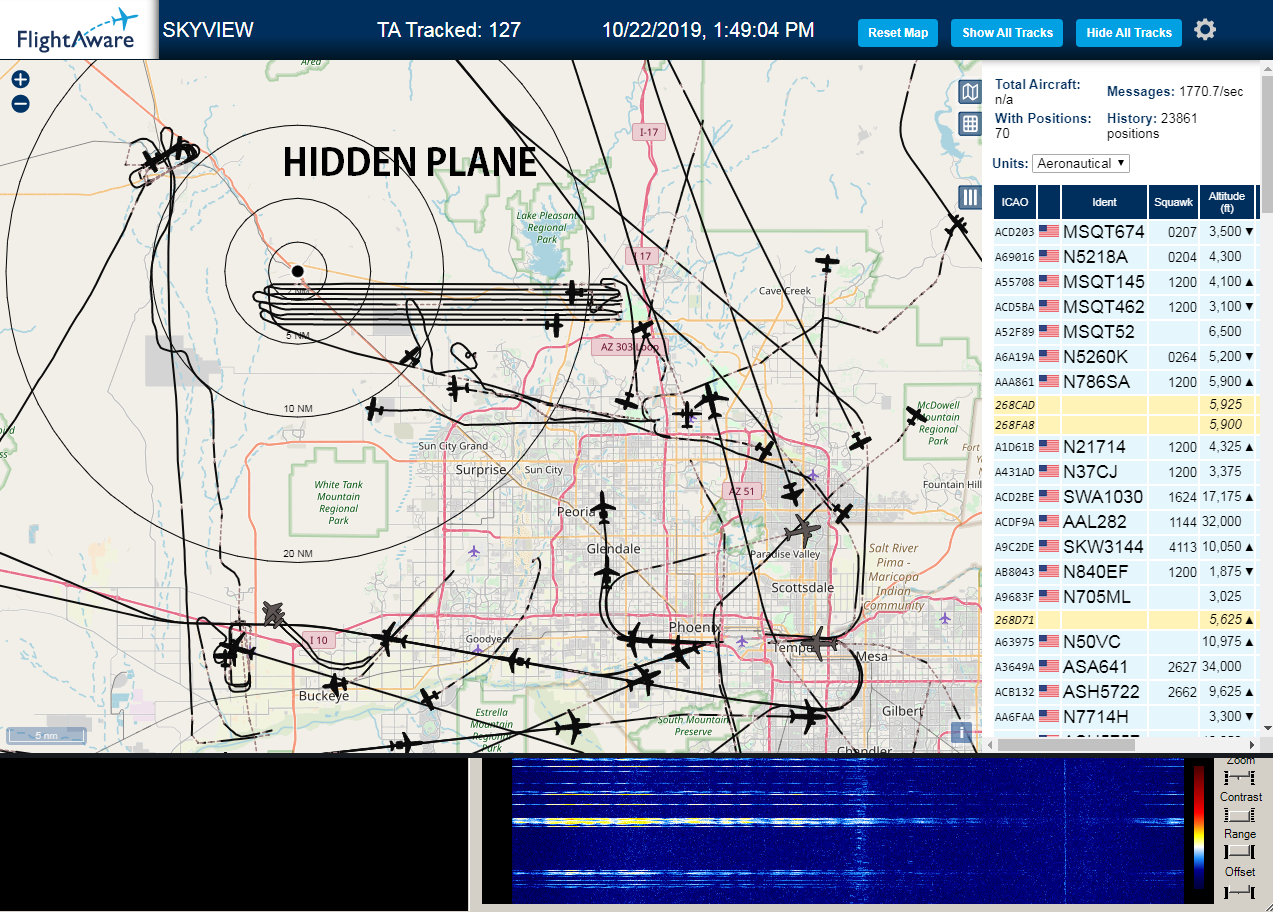The image size is (1273, 913).
Task: Toggle the grid view icon beside map
Action: (969, 124)
